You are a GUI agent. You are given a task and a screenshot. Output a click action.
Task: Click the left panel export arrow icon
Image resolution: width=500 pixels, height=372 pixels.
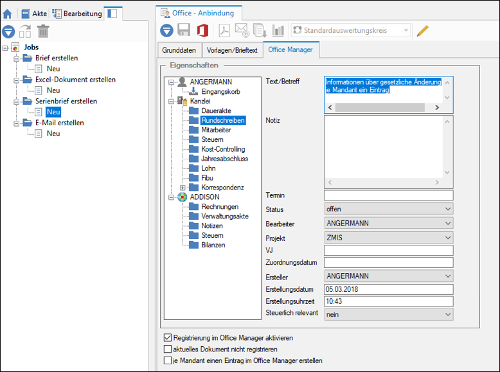pos(25,31)
